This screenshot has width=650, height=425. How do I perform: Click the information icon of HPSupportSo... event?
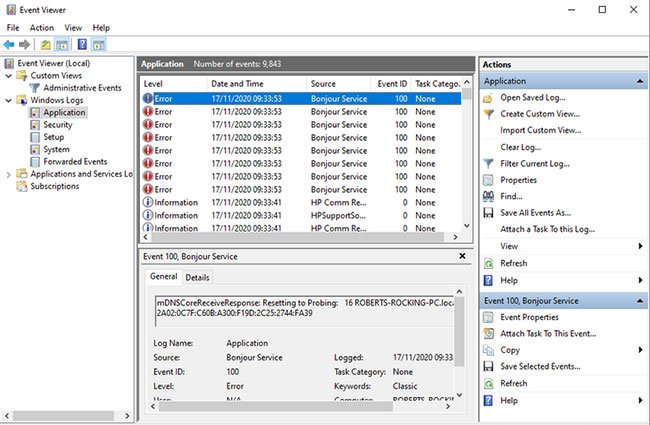pos(148,215)
